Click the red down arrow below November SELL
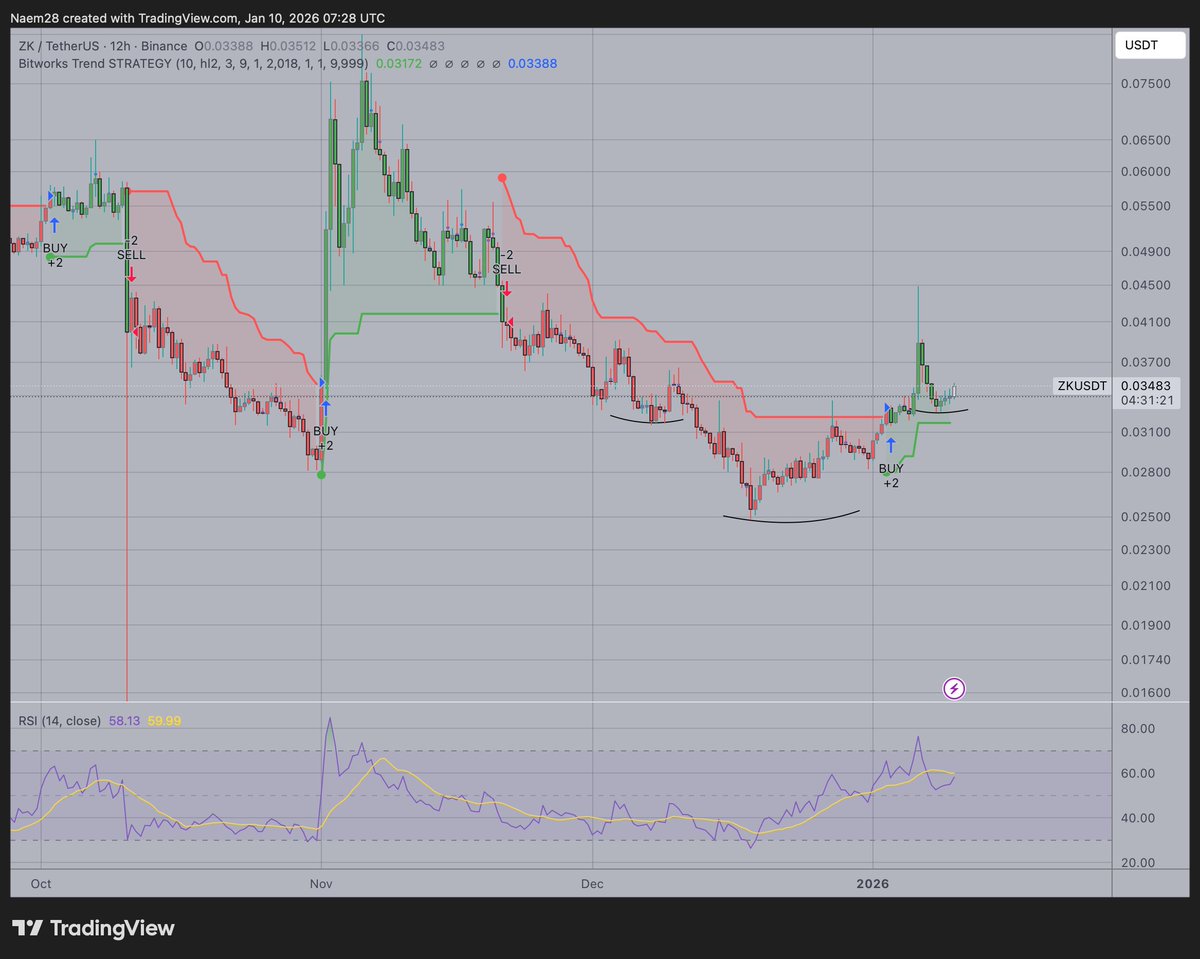Screen dimensions: 1200x959 (507, 289)
